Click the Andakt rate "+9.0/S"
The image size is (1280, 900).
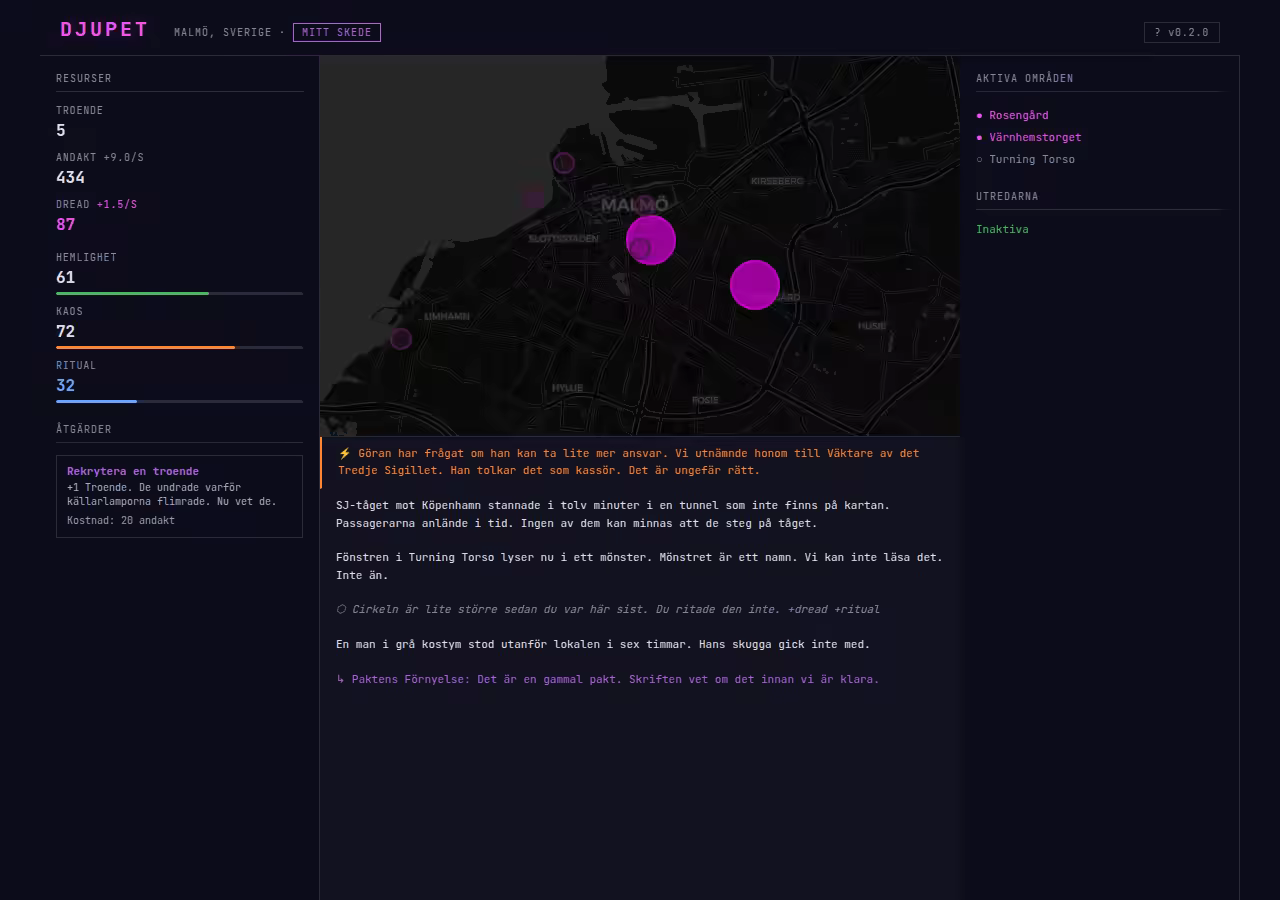124,157
